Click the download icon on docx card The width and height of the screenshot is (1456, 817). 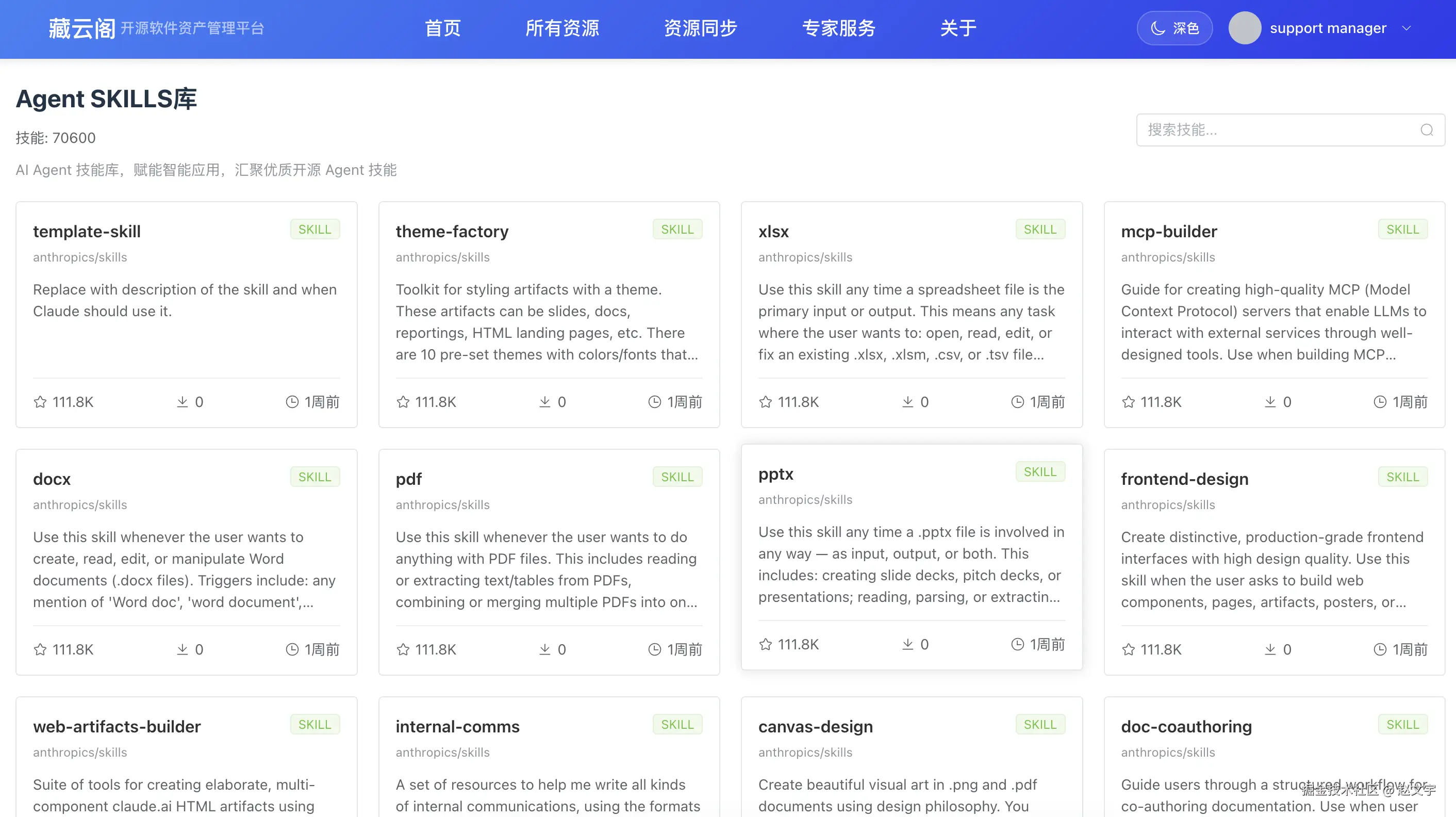click(182, 650)
